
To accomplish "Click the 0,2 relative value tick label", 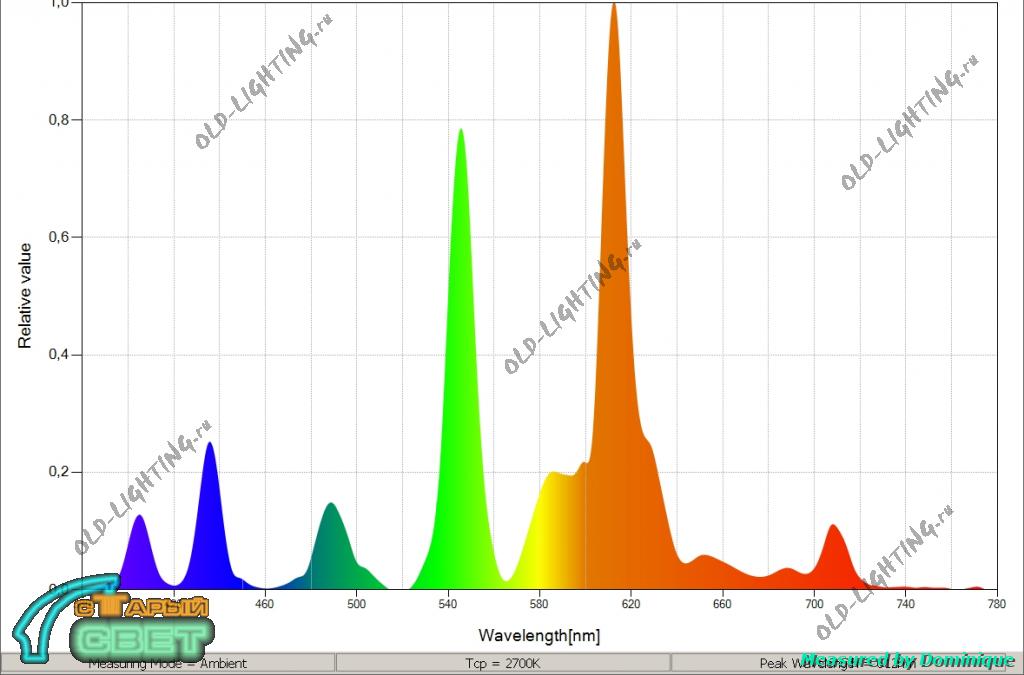I will click(57, 472).
